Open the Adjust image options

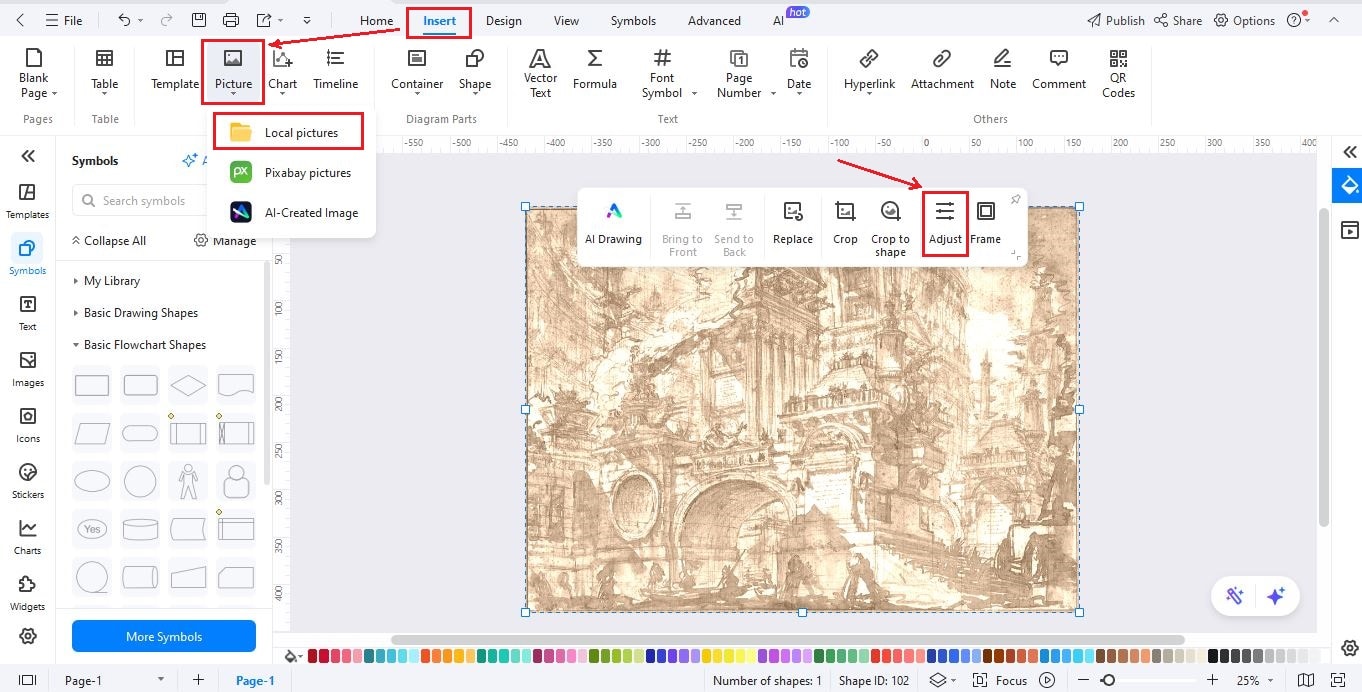[945, 223]
